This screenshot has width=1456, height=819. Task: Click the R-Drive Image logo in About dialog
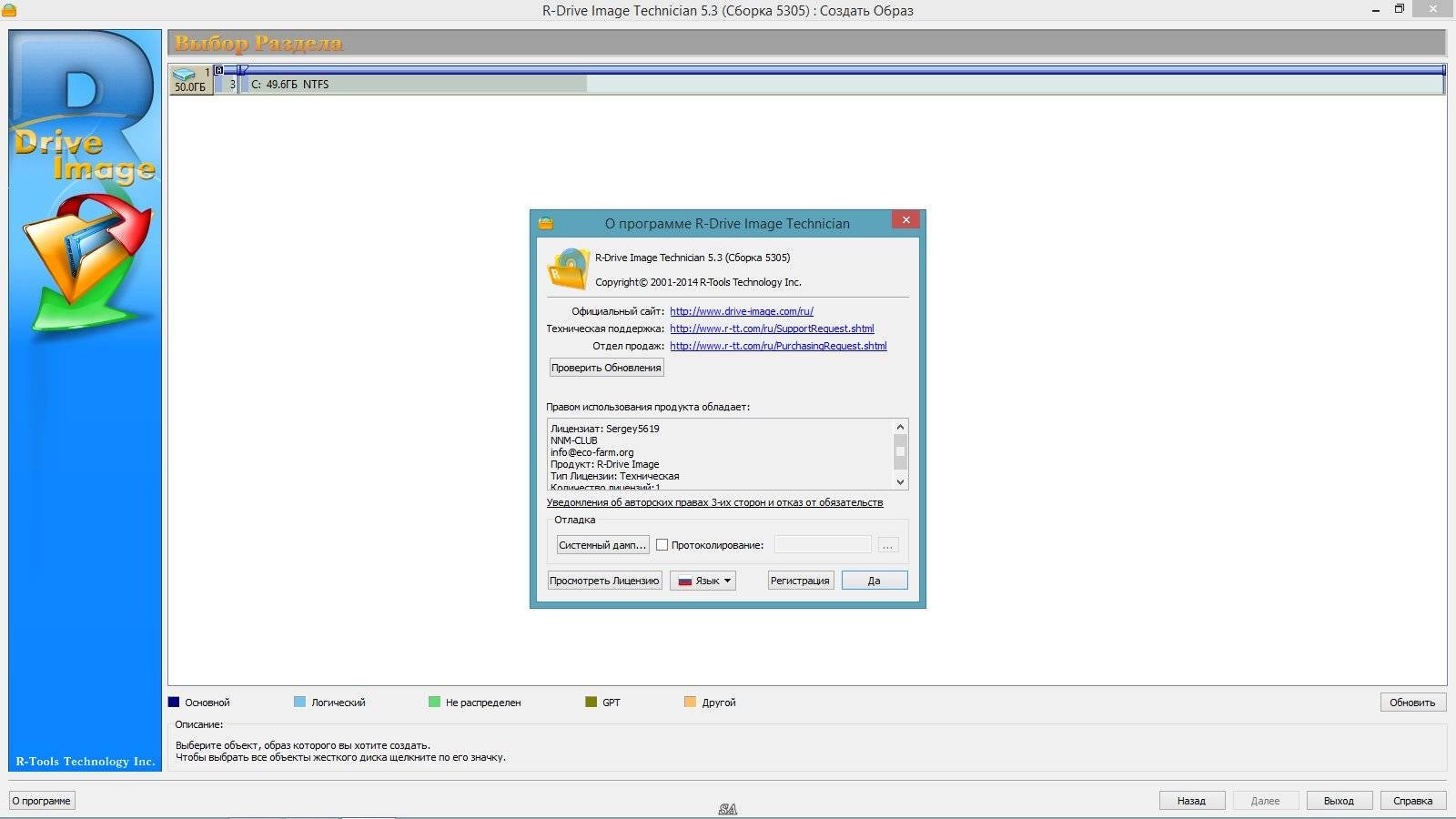pyautogui.click(x=569, y=269)
